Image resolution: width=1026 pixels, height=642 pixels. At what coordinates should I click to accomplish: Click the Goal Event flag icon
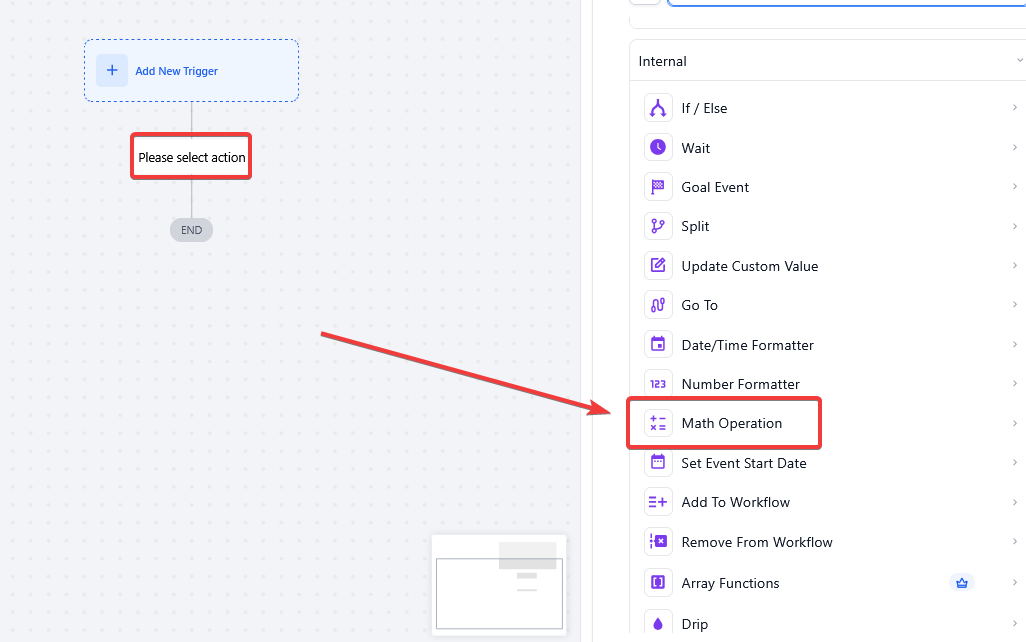(658, 187)
